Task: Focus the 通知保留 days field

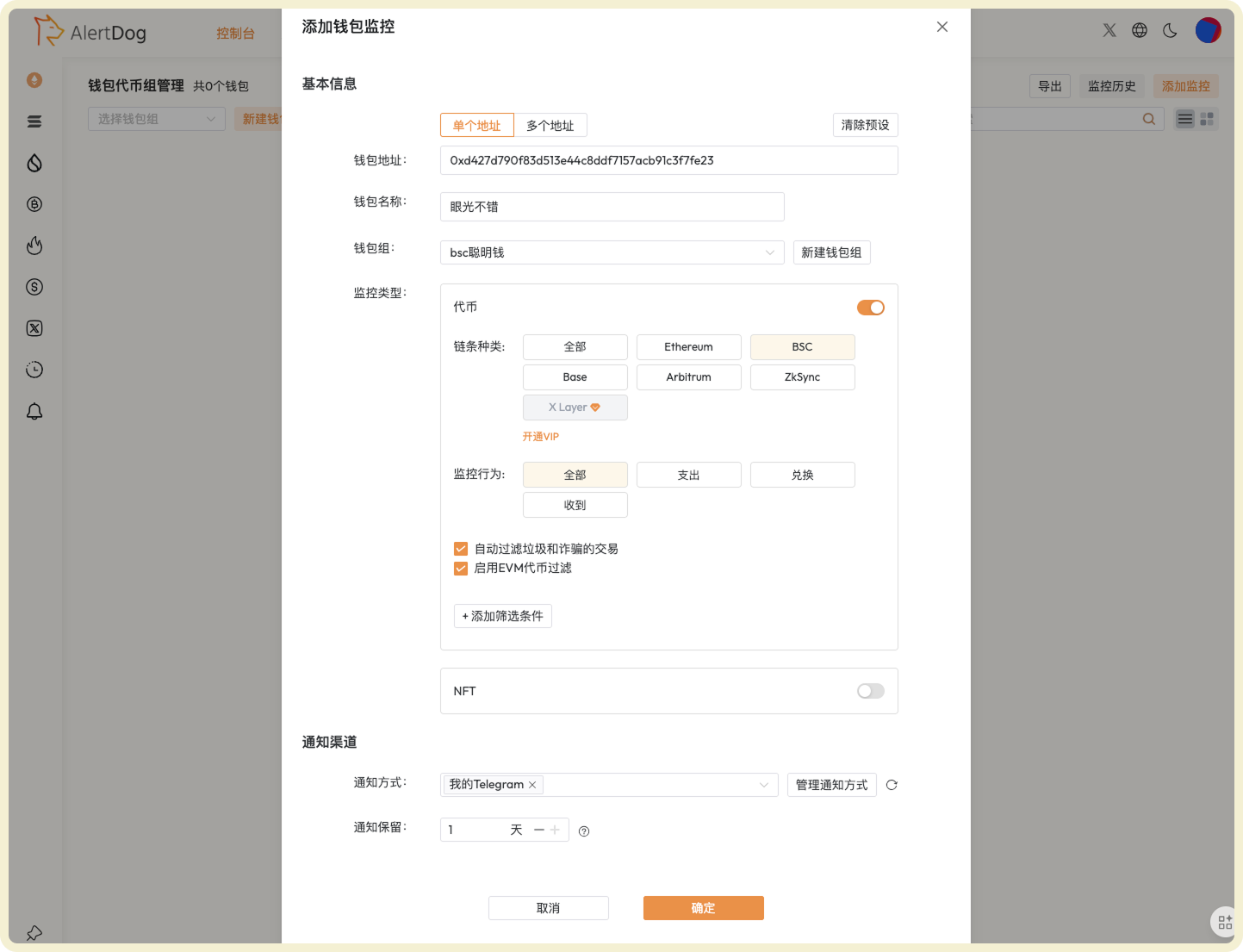Action: point(505,830)
